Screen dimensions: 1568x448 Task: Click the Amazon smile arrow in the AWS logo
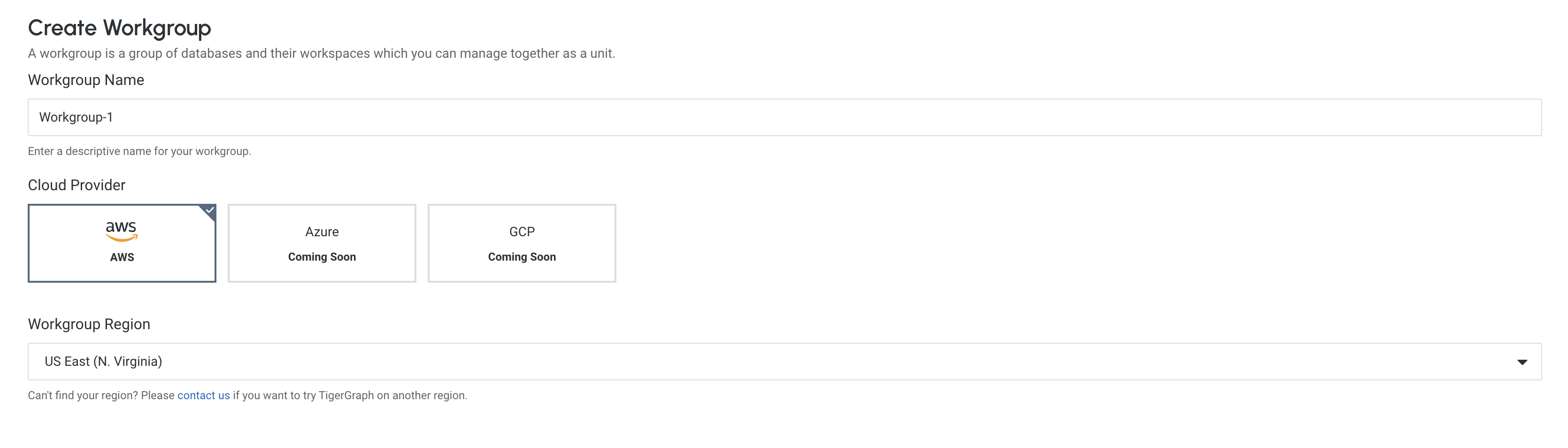pos(121,238)
